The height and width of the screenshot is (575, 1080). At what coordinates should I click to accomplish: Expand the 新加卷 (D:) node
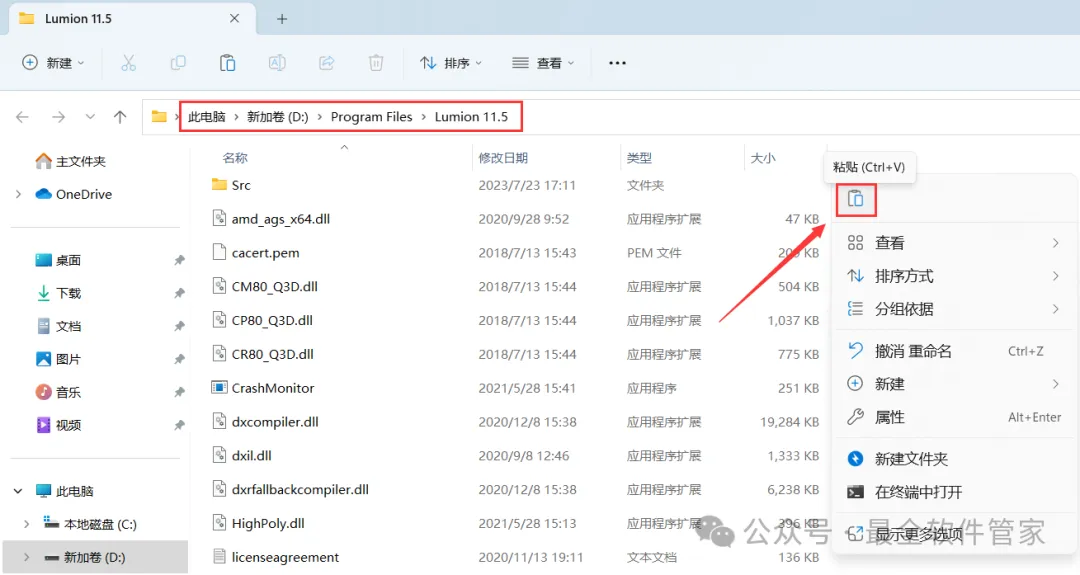(27, 557)
